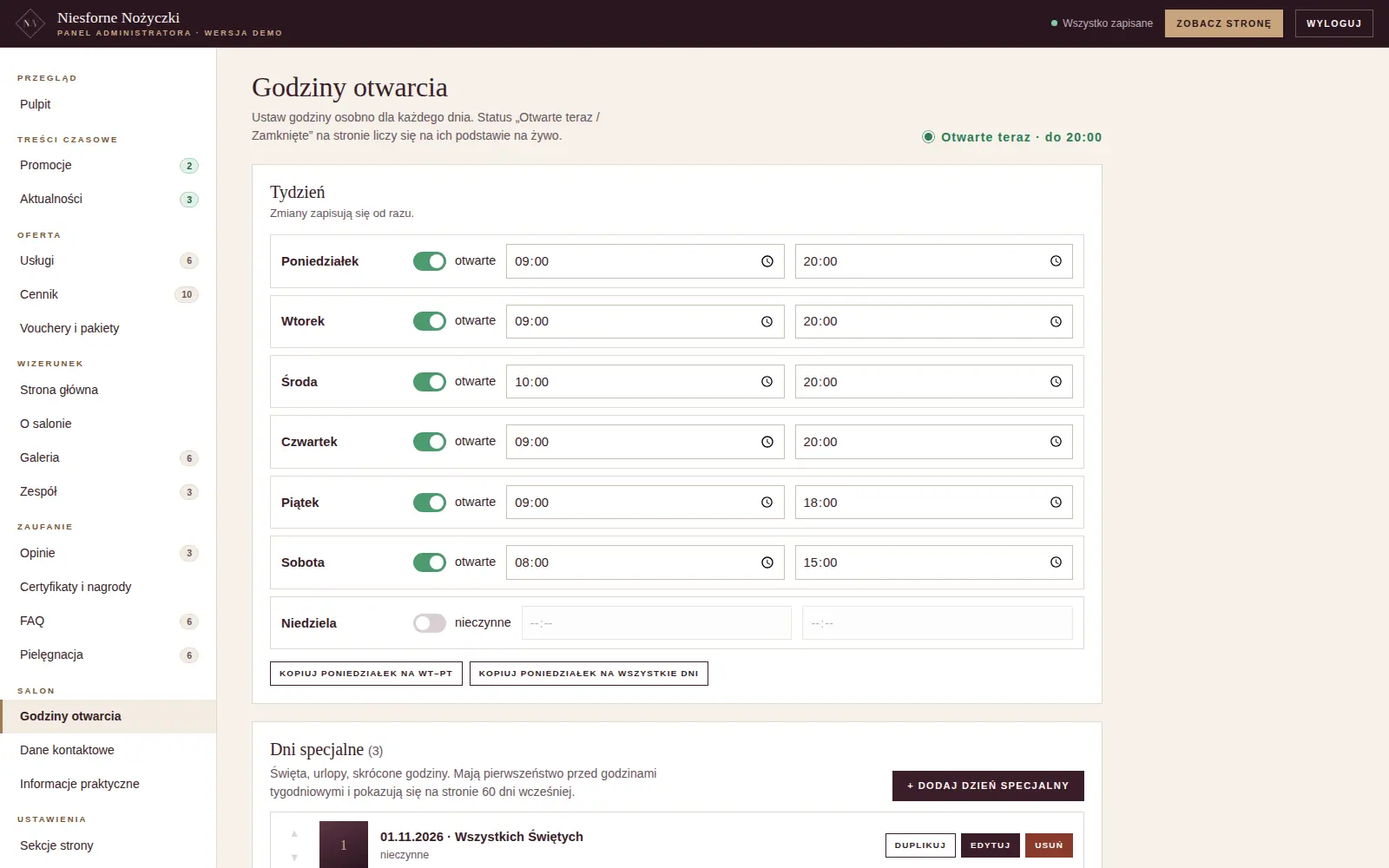Screen dimensions: 1389x868
Task: Click the Niesforne Nożyczki logo icon
Action: 30,23
